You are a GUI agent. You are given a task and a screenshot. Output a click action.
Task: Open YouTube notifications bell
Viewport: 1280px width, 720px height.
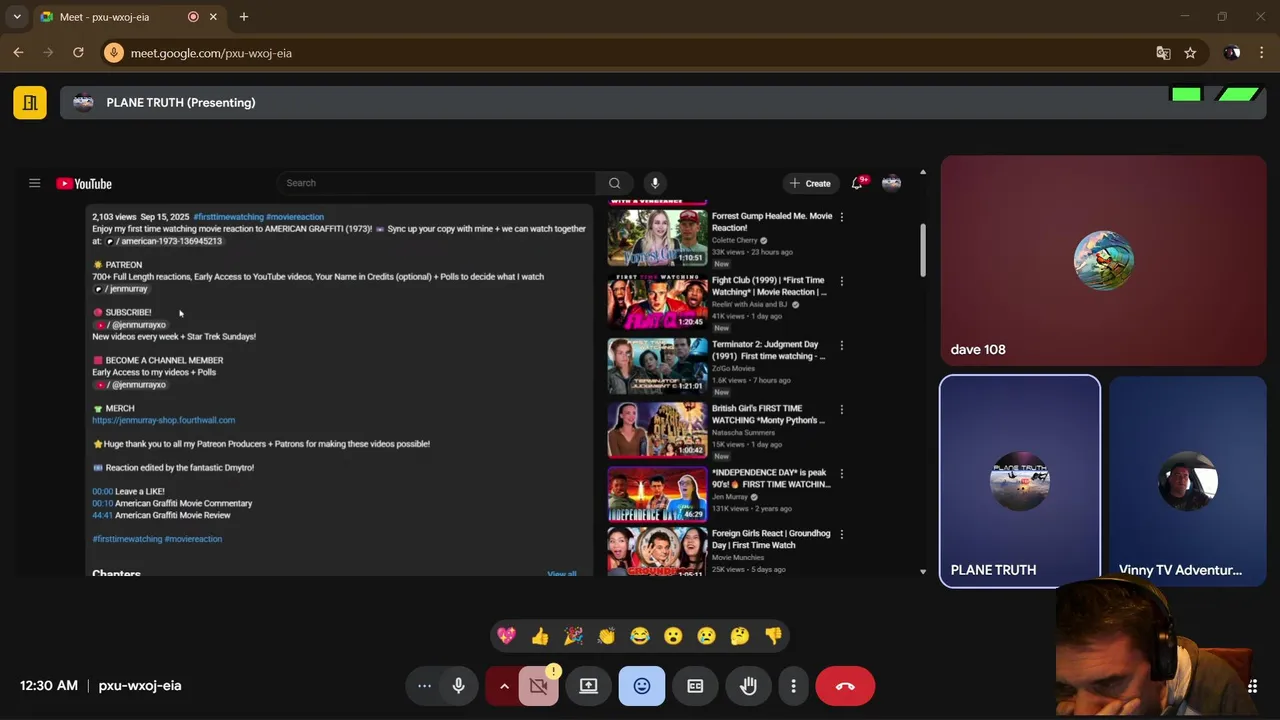click(857, 183)
